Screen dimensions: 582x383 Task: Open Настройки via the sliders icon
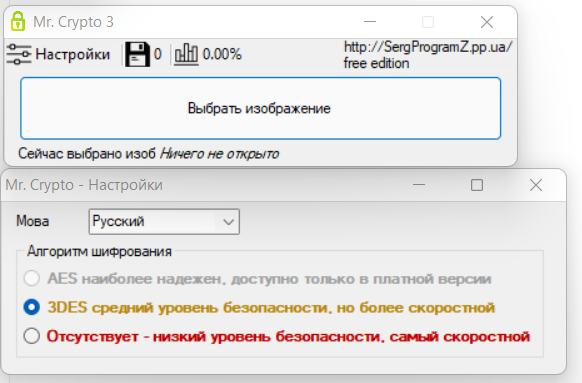pyautogui.click(x=19, y=54)
